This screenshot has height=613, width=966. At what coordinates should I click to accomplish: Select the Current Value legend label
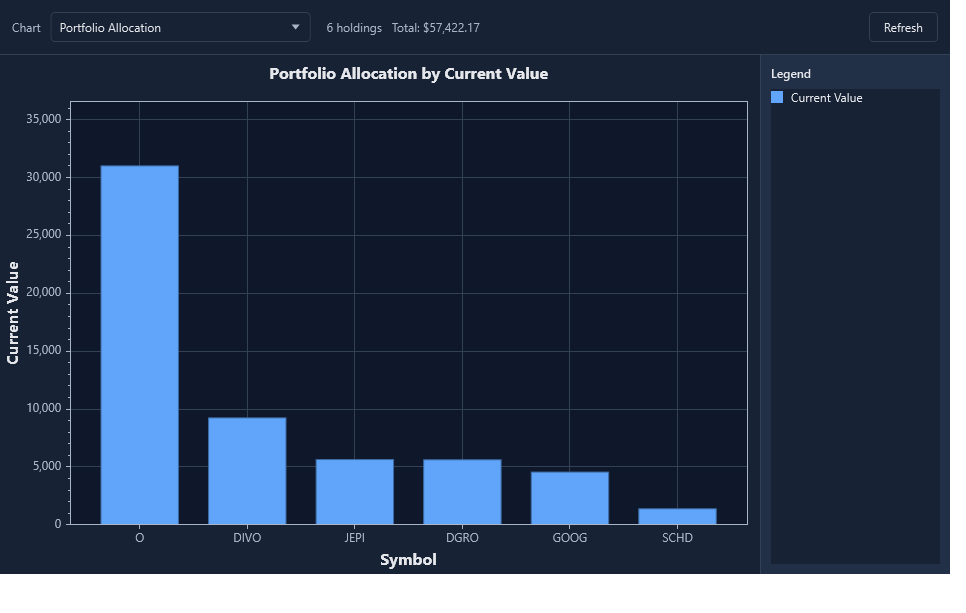tap(826, 98)
